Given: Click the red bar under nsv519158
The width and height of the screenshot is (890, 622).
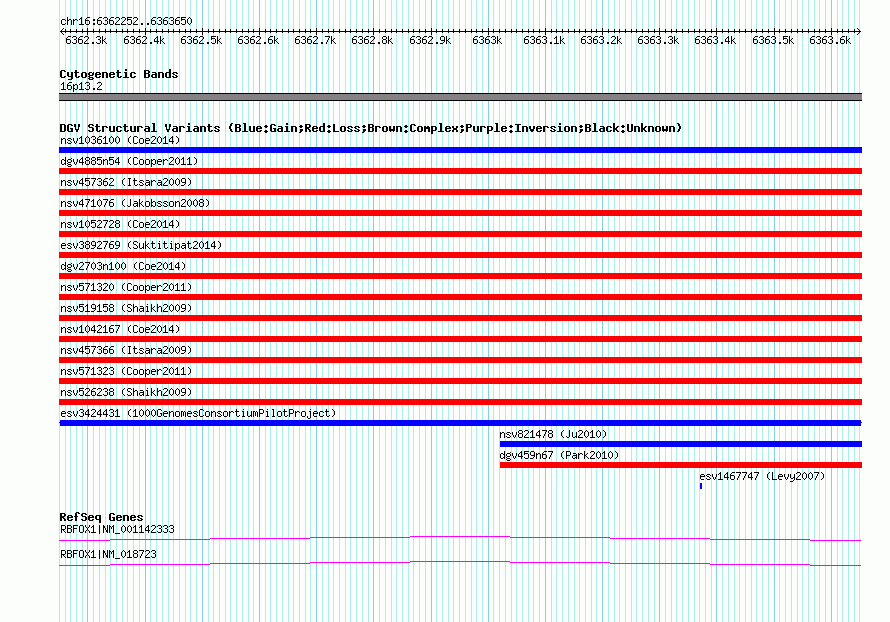Looking at the screenshot, I should [x=460, y=318].
